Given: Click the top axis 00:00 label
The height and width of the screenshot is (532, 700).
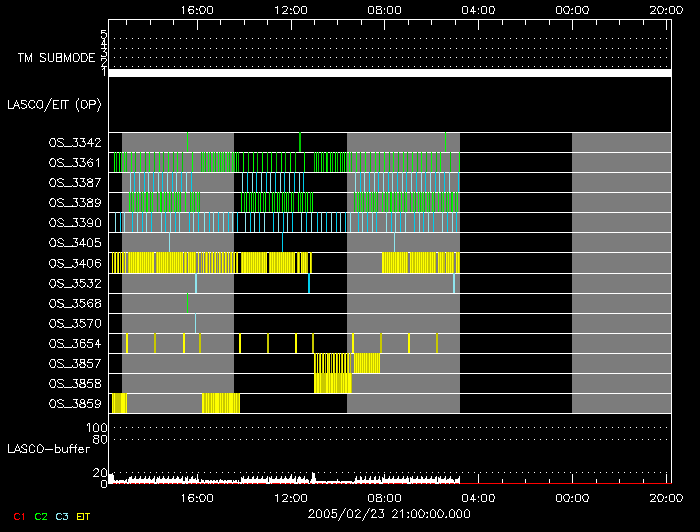Looking at the screenshot, I should click(x=572, y=10).
